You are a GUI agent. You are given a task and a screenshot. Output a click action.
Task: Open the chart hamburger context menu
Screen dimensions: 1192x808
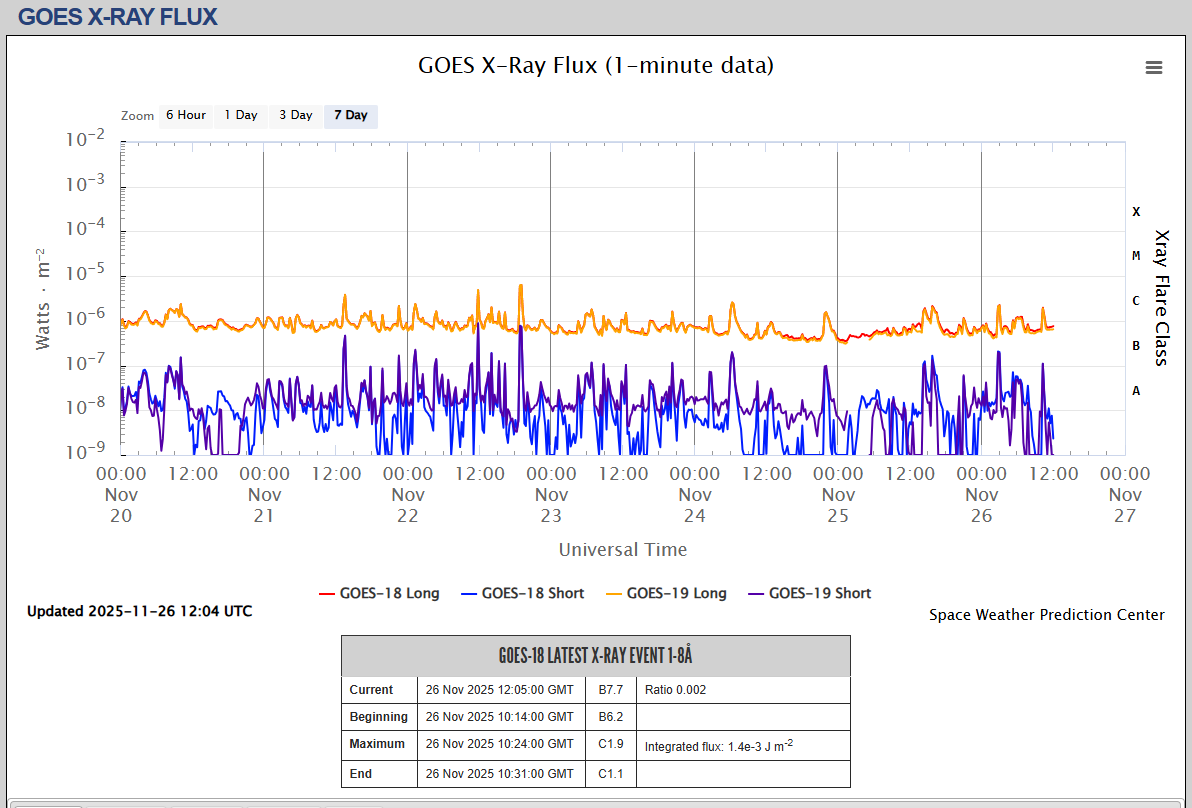coord(1153,67)
